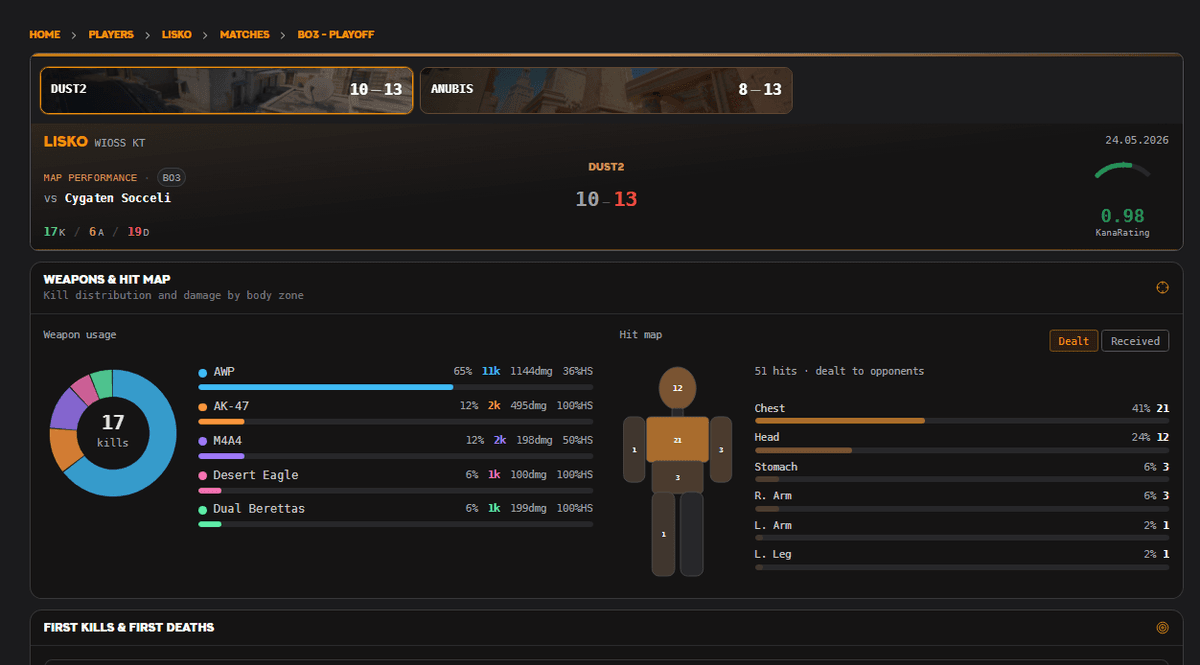Click the WIOSS KT team name
Screen dimensions: 1200x665
click(120, 143)
